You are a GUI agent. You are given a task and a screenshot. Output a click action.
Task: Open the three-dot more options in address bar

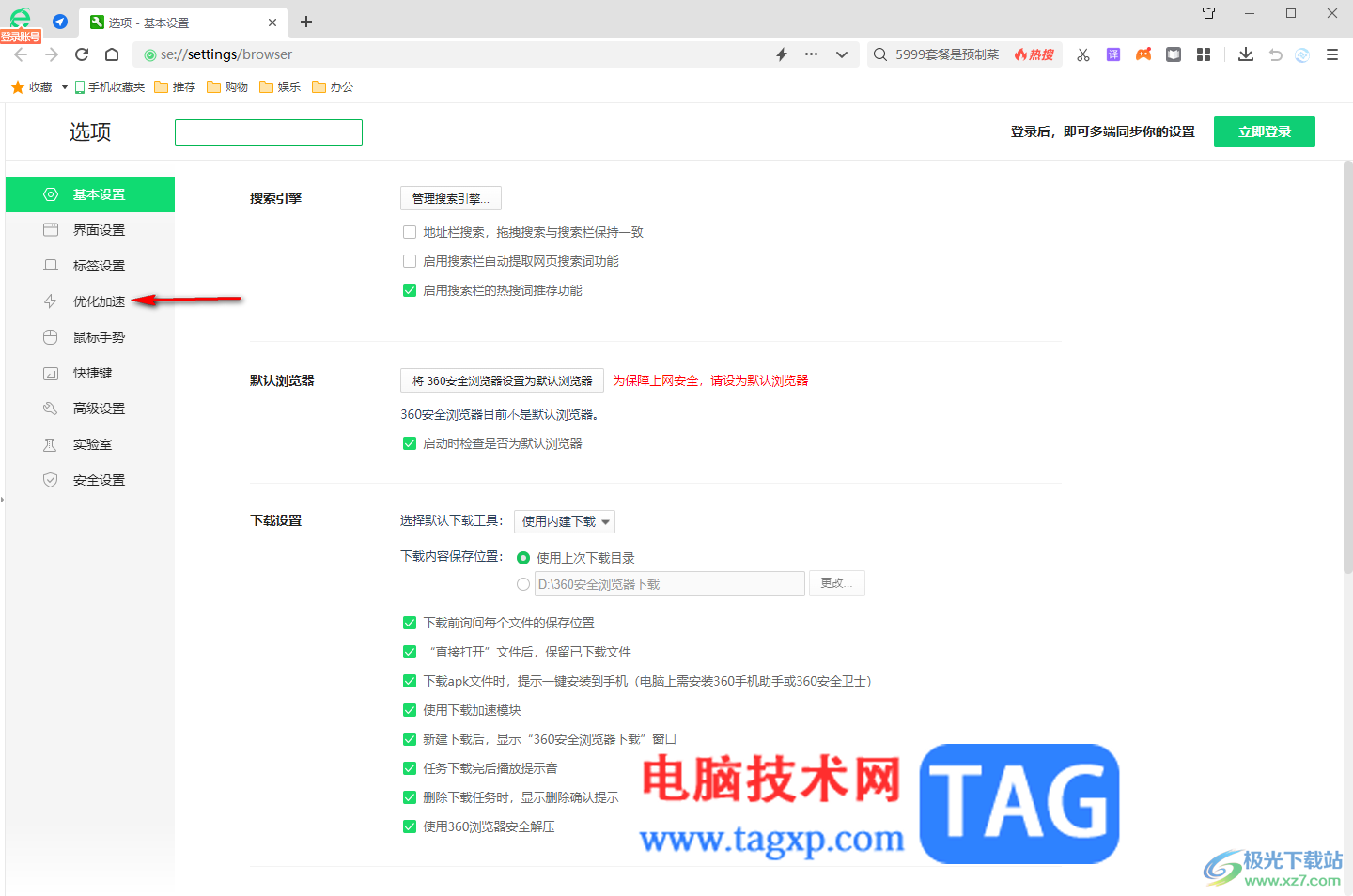(x=812, y=54)
